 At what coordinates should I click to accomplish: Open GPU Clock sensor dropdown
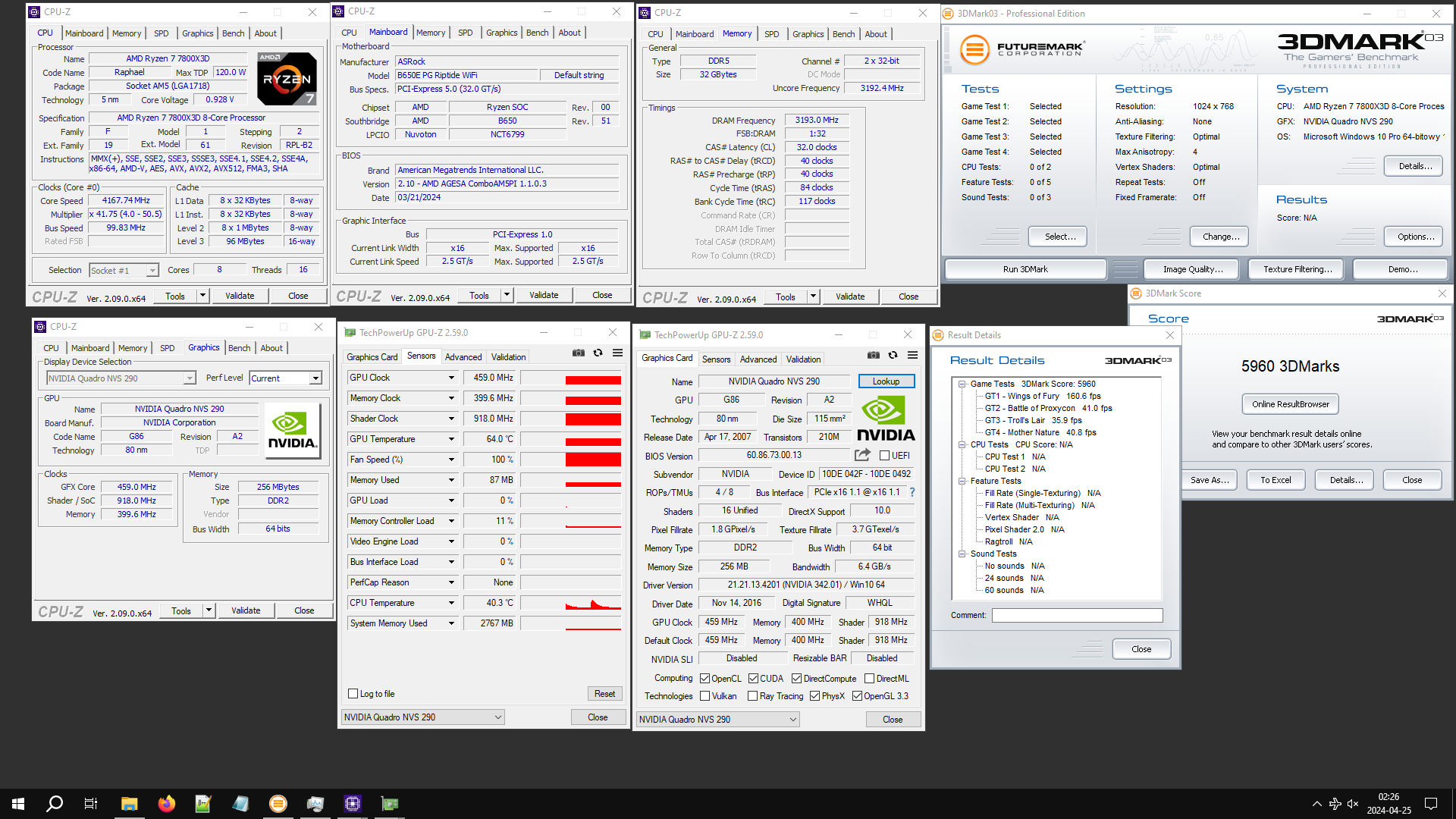451,378
